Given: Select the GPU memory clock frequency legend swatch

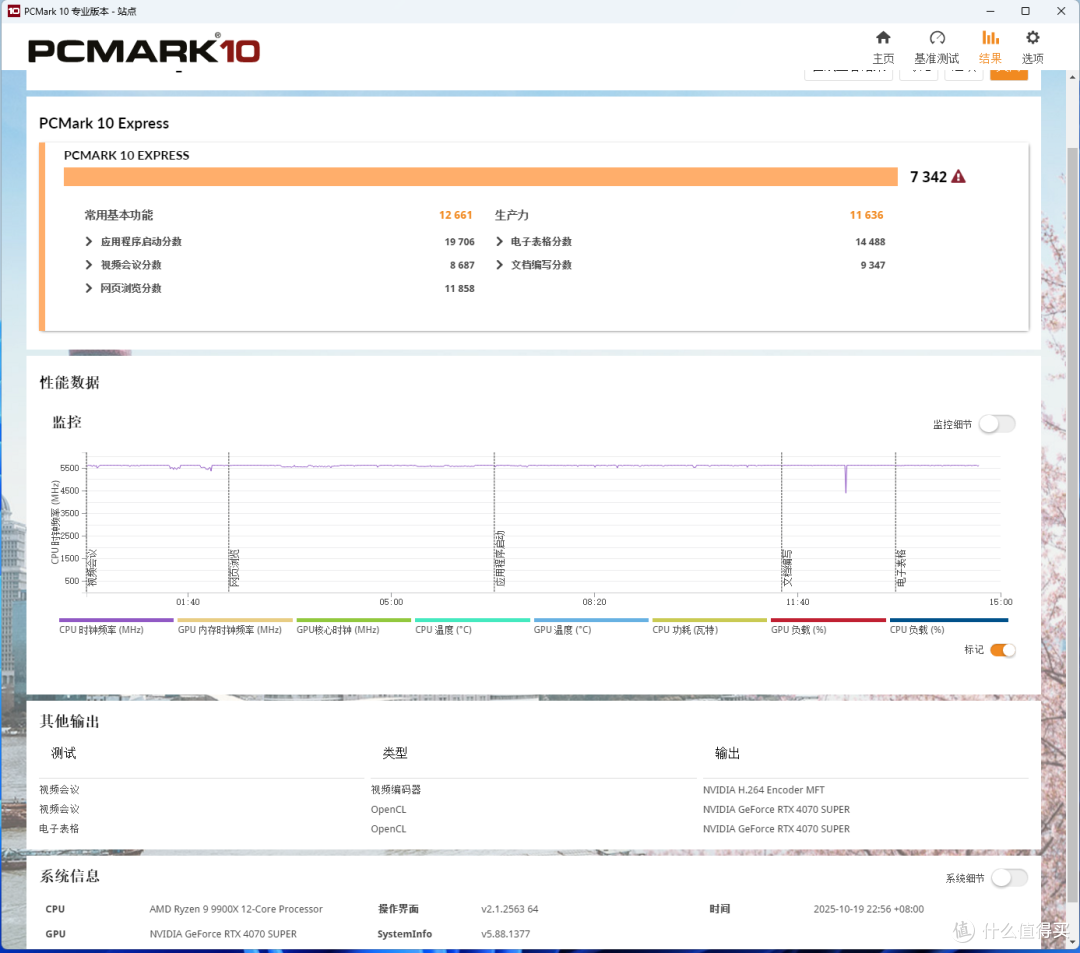Looking at the screenshot, I should 235,620.
